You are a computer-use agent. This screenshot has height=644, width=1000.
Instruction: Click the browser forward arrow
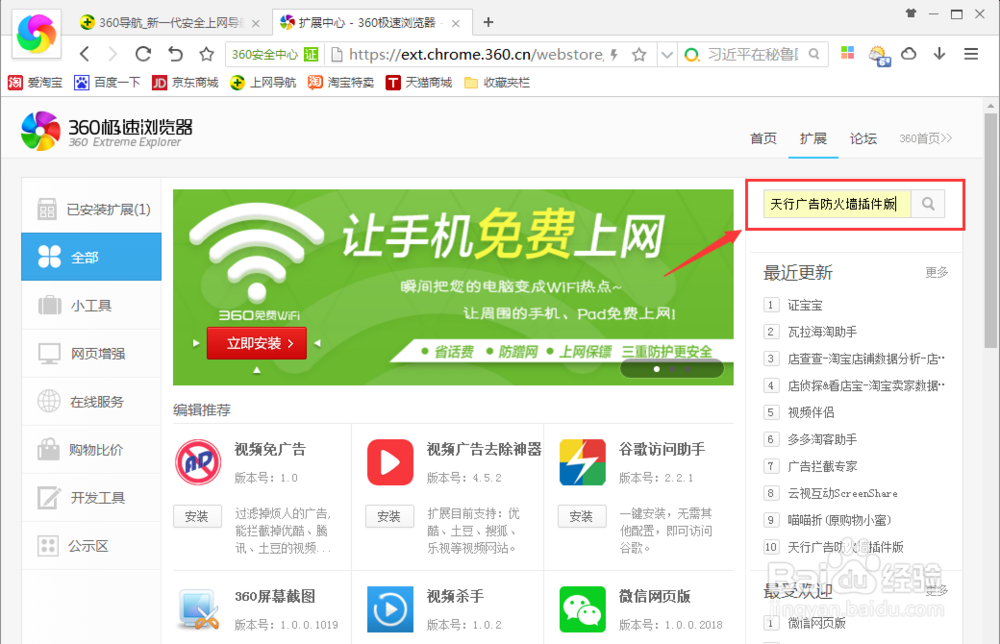pos(113,54)
